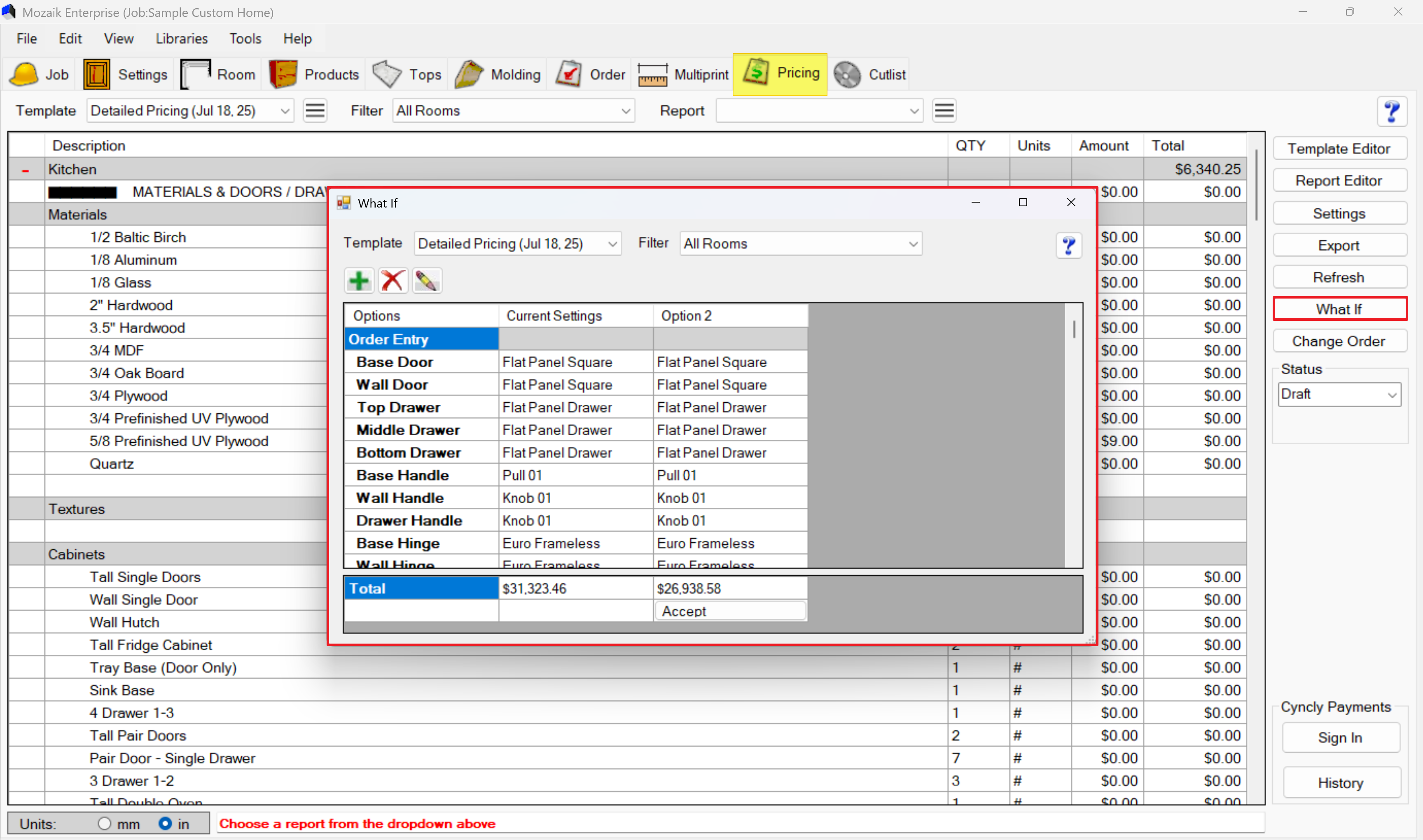Click the black color swatch in Materials row
The width and height of the screenshot is (1423, 840).
(83, 192)
